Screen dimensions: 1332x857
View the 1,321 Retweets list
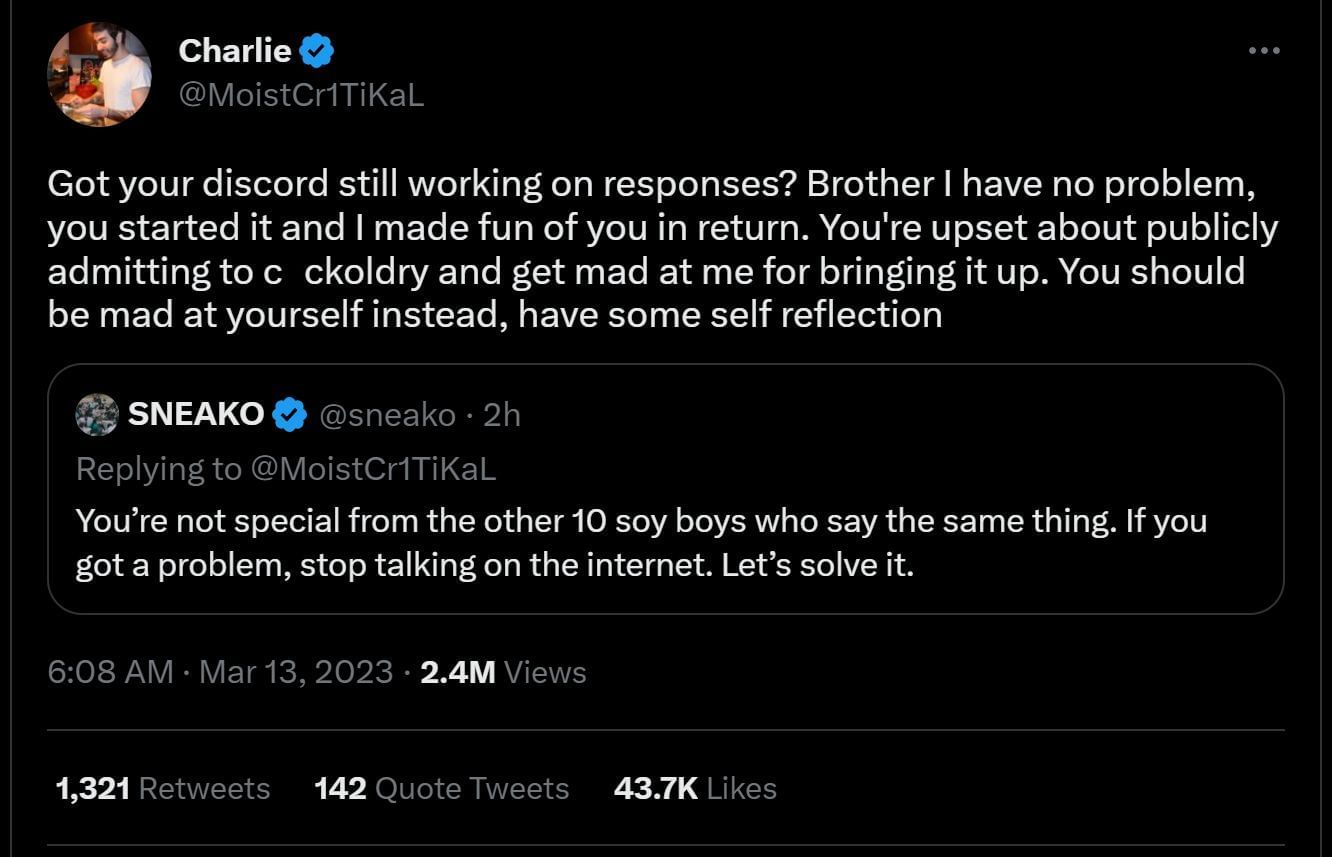[x=162, y=788]
